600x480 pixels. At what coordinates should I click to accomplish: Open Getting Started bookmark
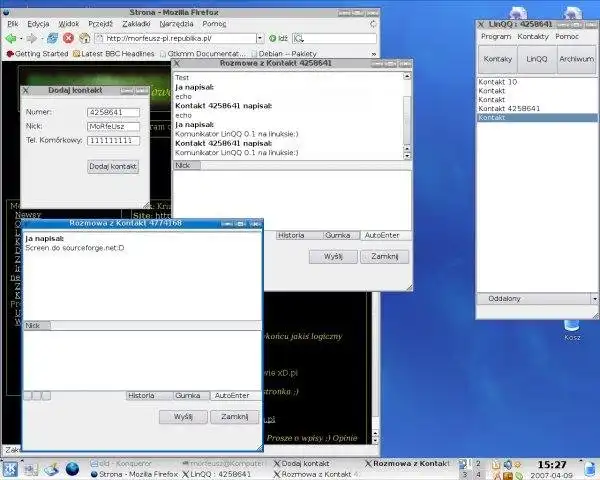38,54
